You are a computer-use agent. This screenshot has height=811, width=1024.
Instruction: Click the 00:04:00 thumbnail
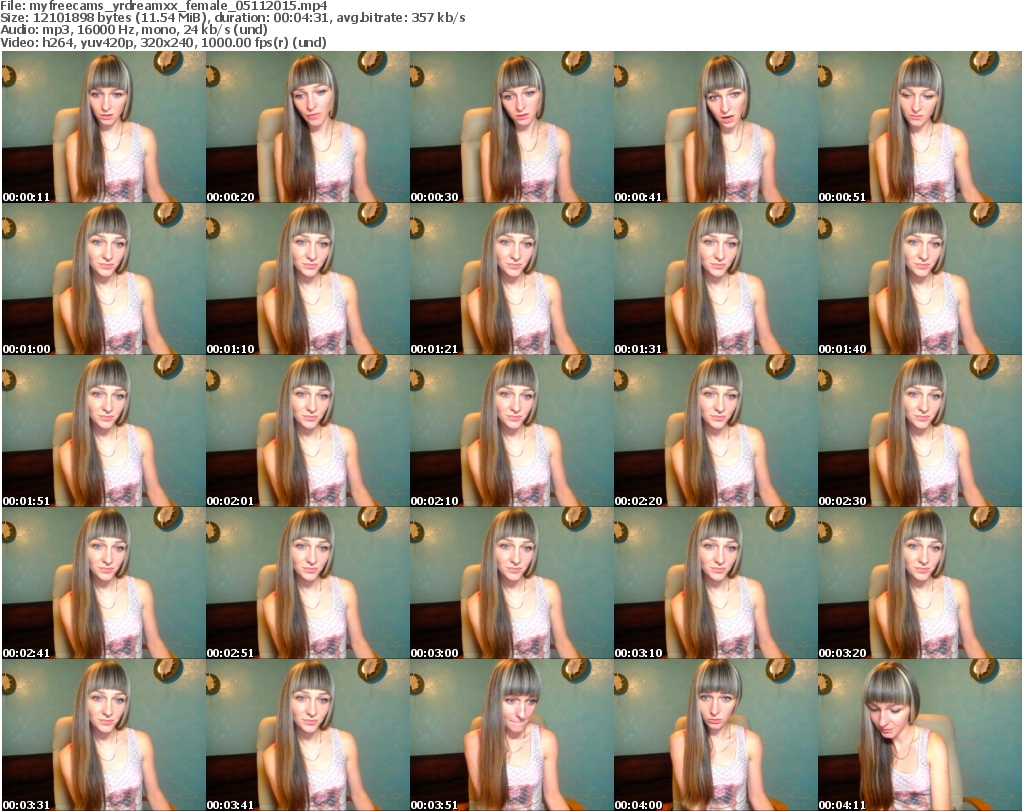(715, 735)
